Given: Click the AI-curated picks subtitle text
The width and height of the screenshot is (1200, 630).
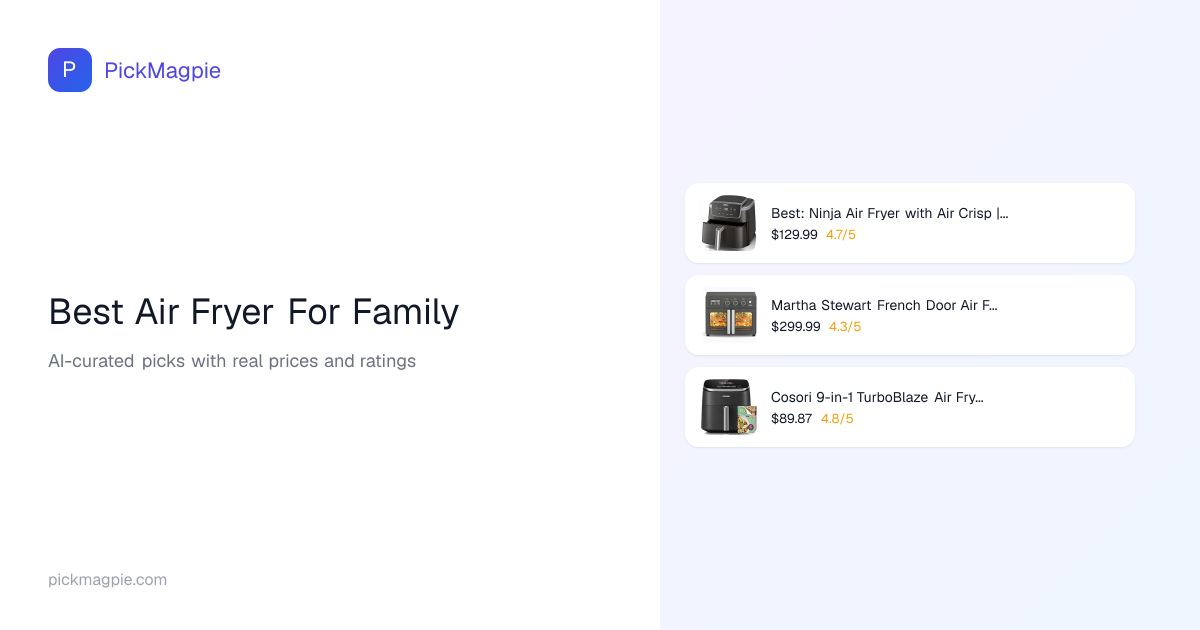Looking at the screenshot, I should coord(232,361).
